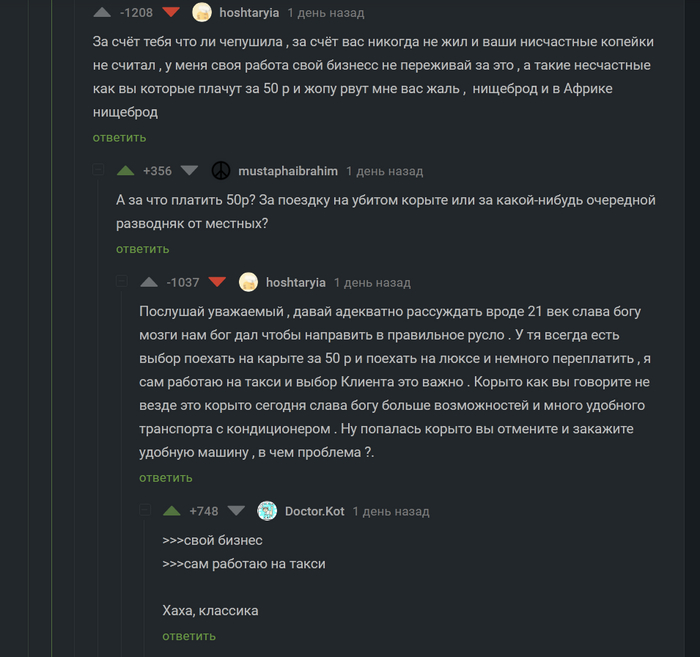This screenshot has height=657, width=700.
Task: Downvote the comment rated -1037
Action: (217, 282)
